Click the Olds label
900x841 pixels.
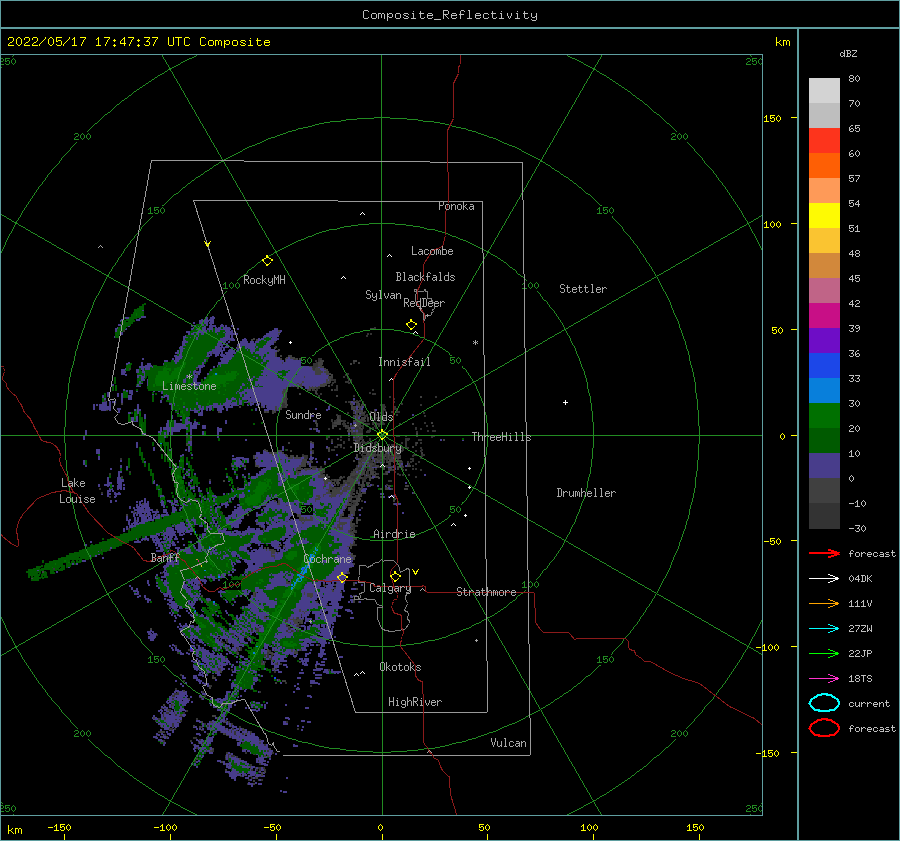pos(381,416)
